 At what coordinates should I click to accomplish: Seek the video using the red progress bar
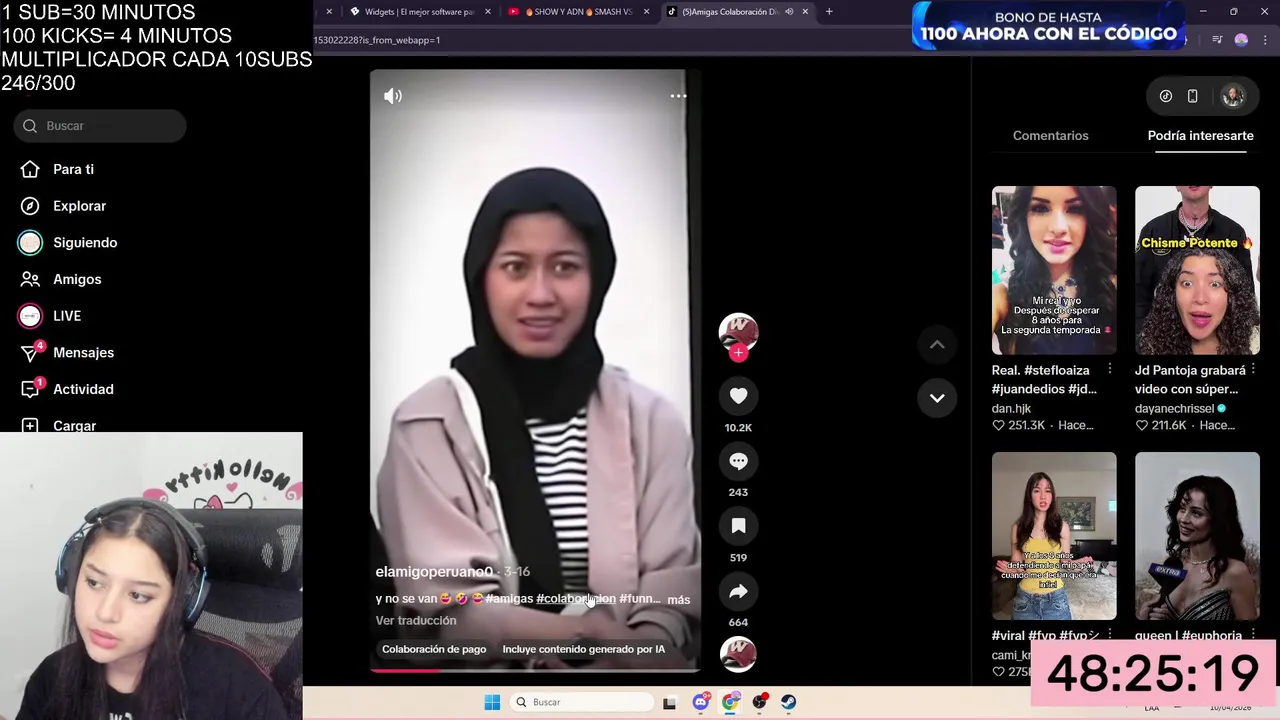tap(535, 670)
